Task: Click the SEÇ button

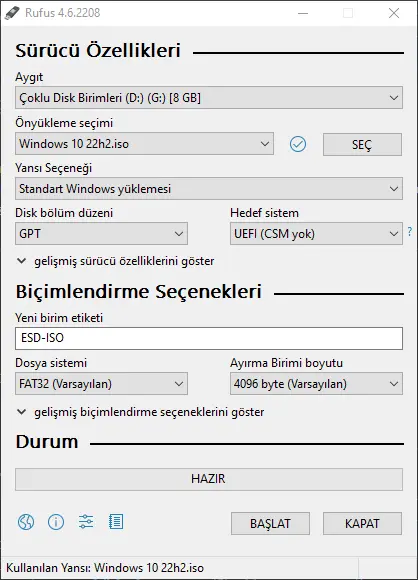Action: click(x=362, y=145)
